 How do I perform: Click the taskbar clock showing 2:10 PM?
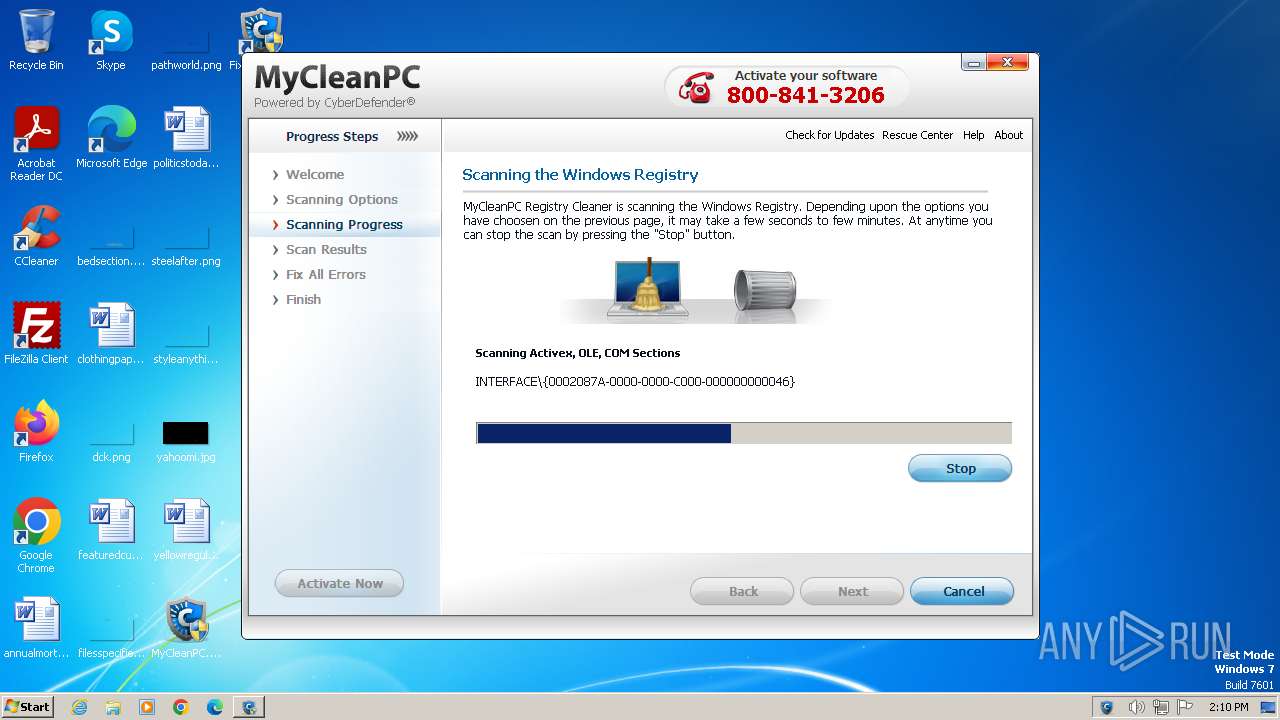(x=1228, y=707)
